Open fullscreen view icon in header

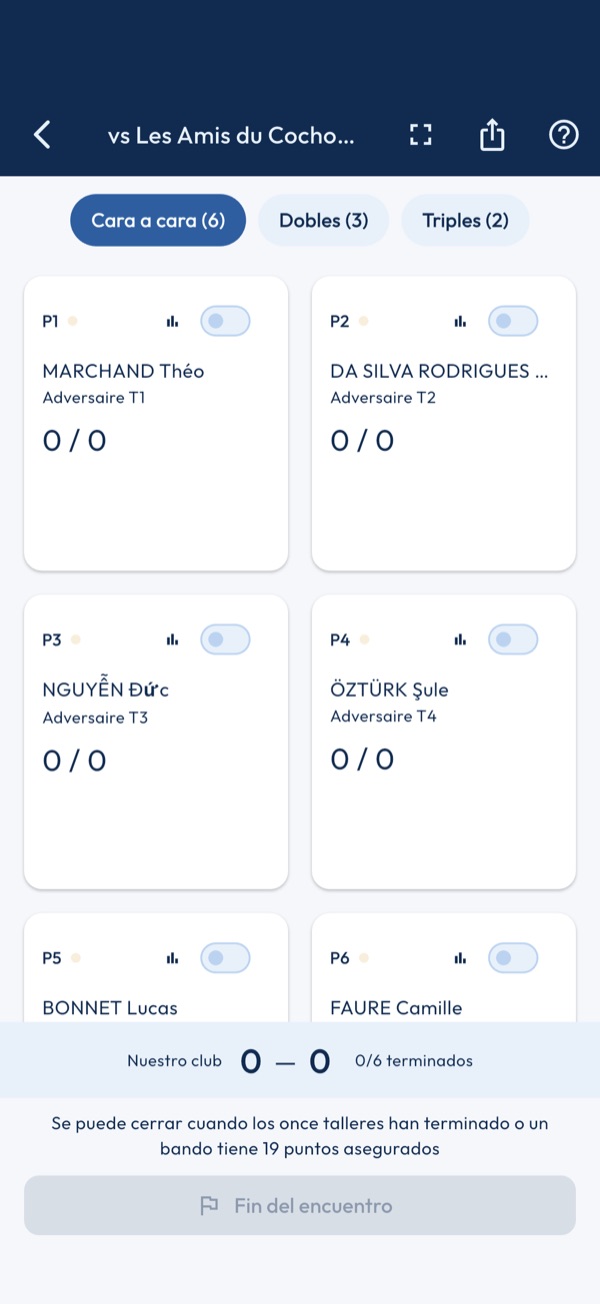[x=421, y=135]
